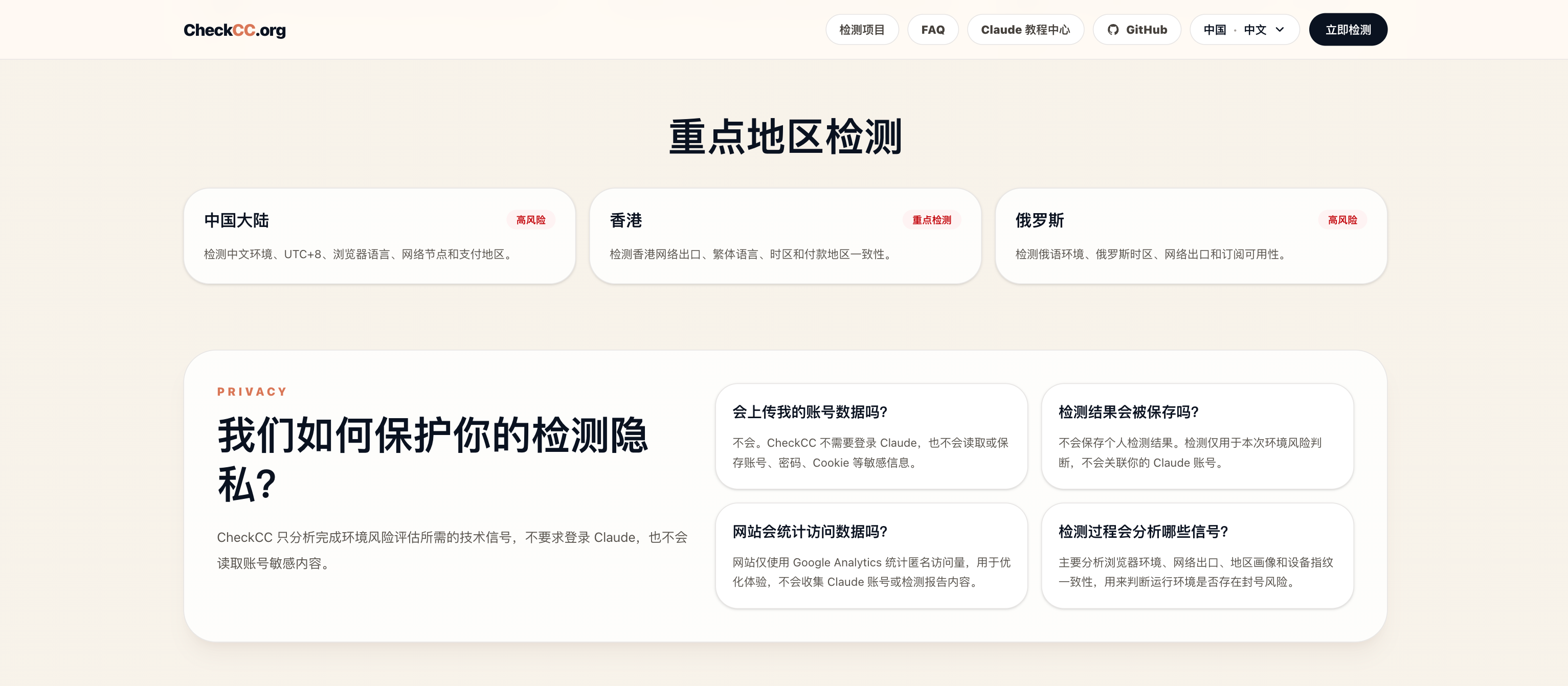This screenshot has width=1568, height=686.
Task: Click the 立即检测 button
Action: click(1348, 30)
